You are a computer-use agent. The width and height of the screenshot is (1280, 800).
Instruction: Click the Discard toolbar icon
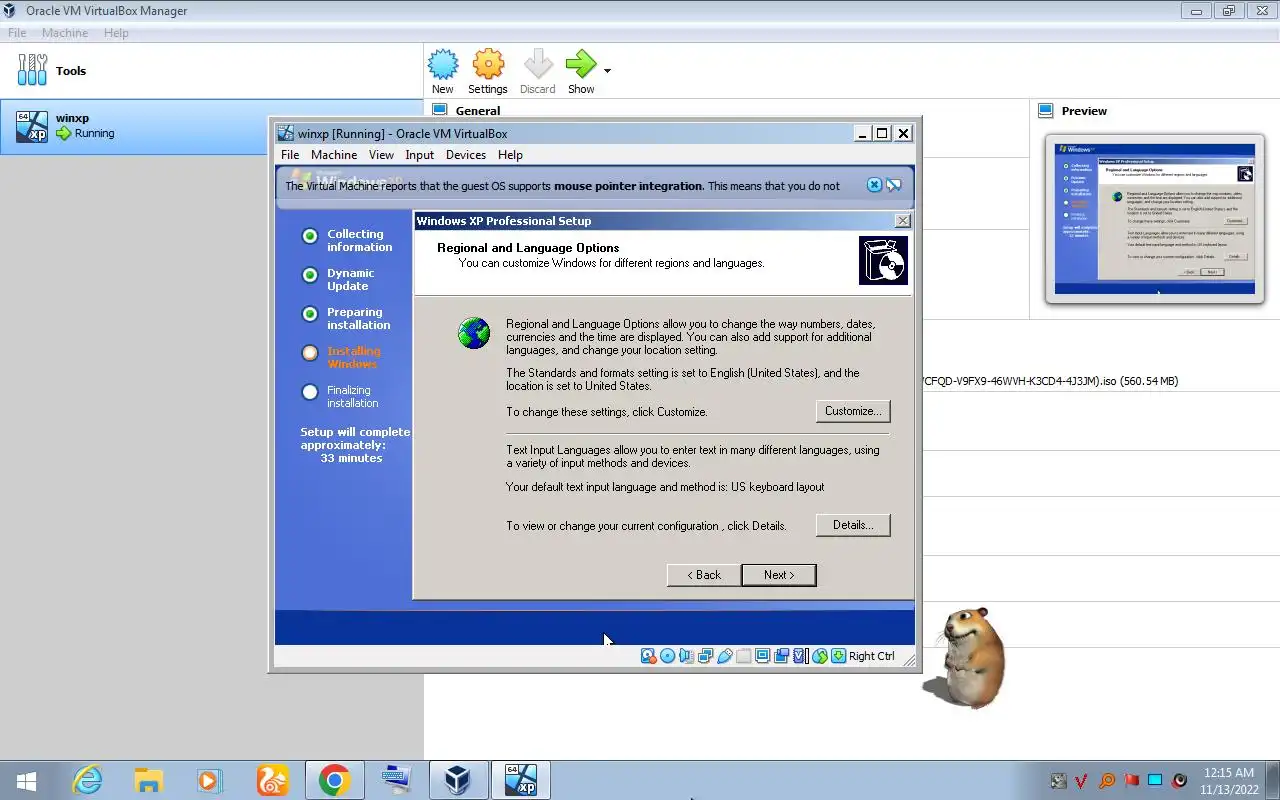click(538, 65)
